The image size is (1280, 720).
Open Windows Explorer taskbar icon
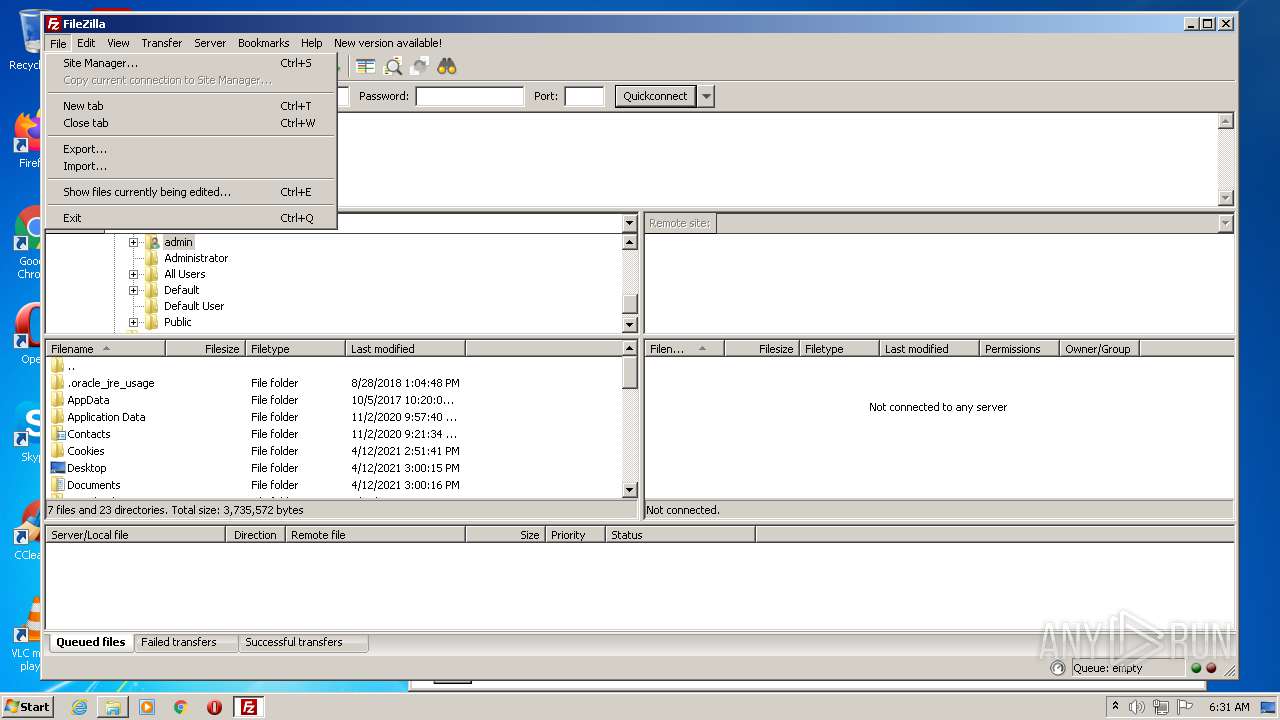(x=113, y=707)
